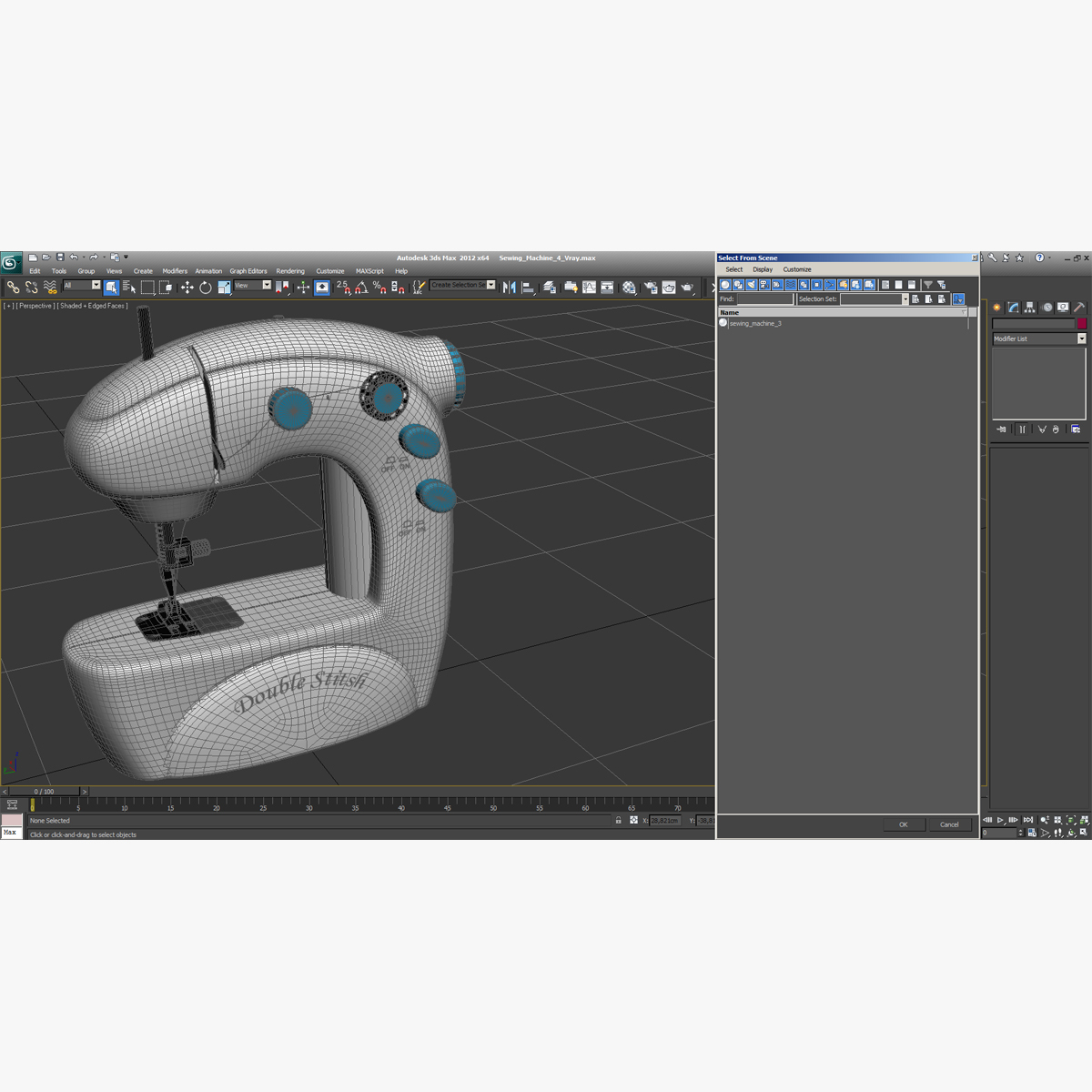Open the Rendering menu
The height and width of the screenshot is (1092, 1092).
coord(290,271)
